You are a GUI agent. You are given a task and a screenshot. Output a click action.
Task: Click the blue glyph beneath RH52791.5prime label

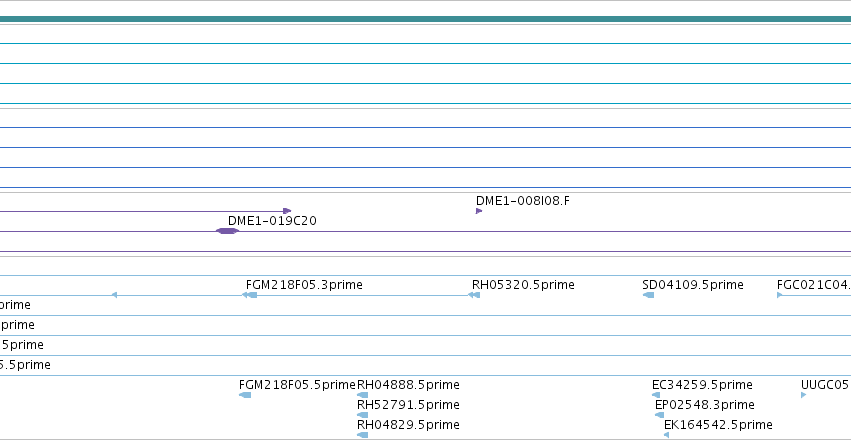click(363, 415)
